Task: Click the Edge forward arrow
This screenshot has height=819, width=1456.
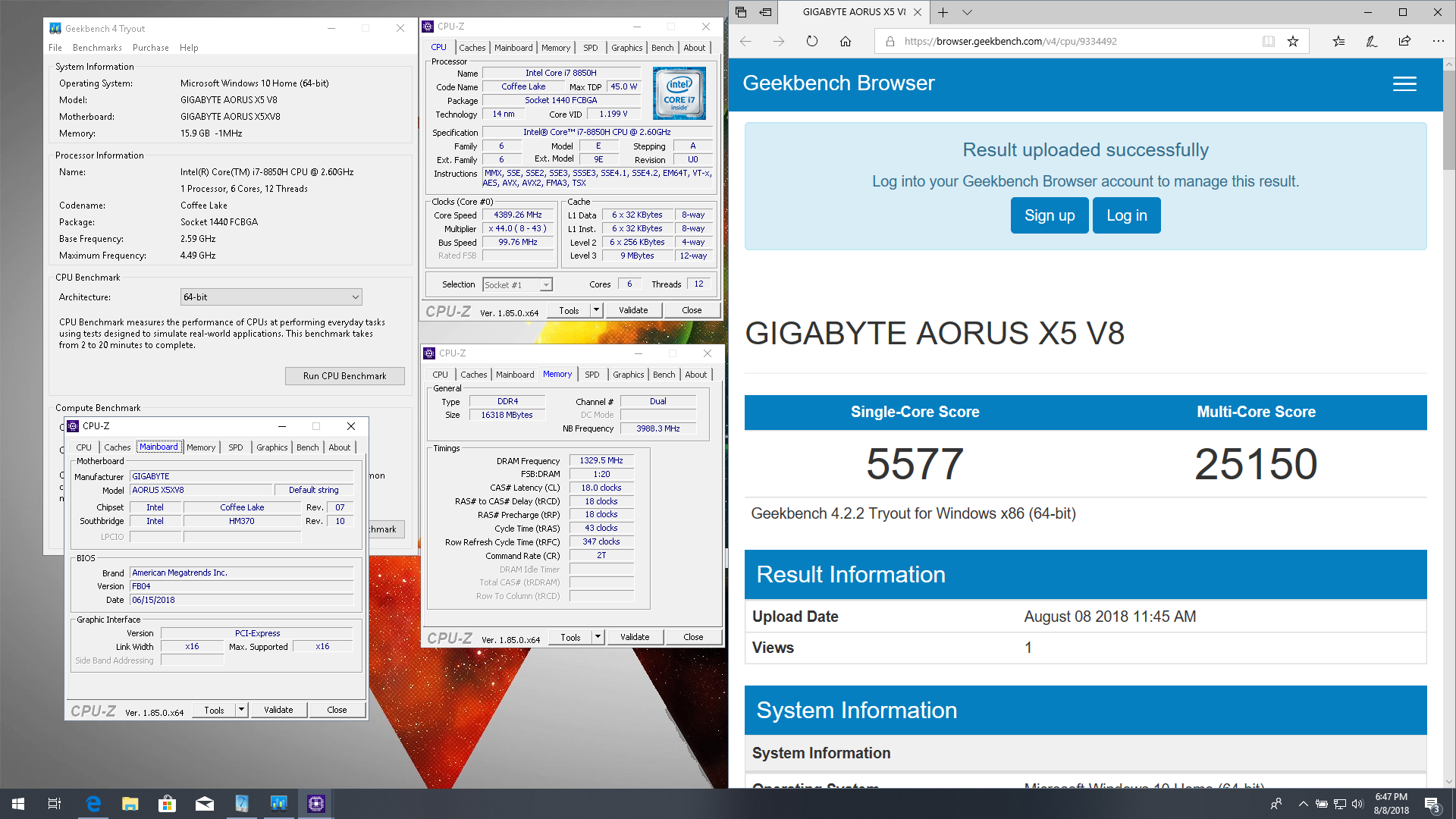Action: point(779,41)
